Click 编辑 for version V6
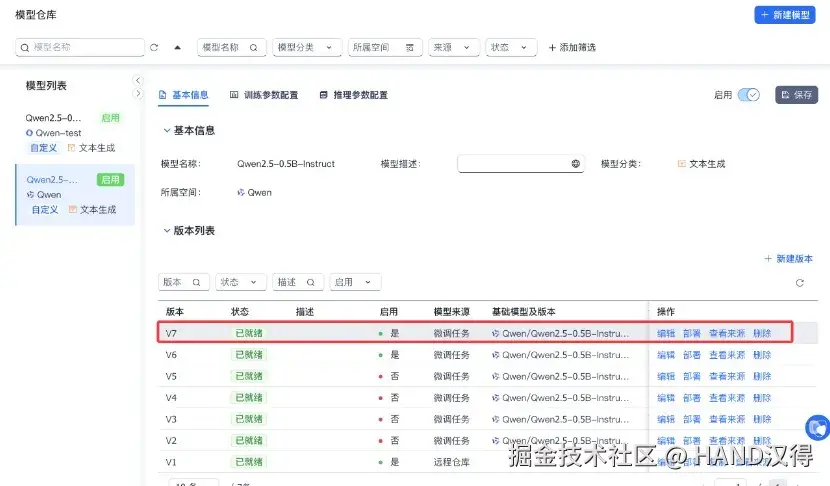Image resolution: width=830 pixels, height=486 pixels. [666, 355]
